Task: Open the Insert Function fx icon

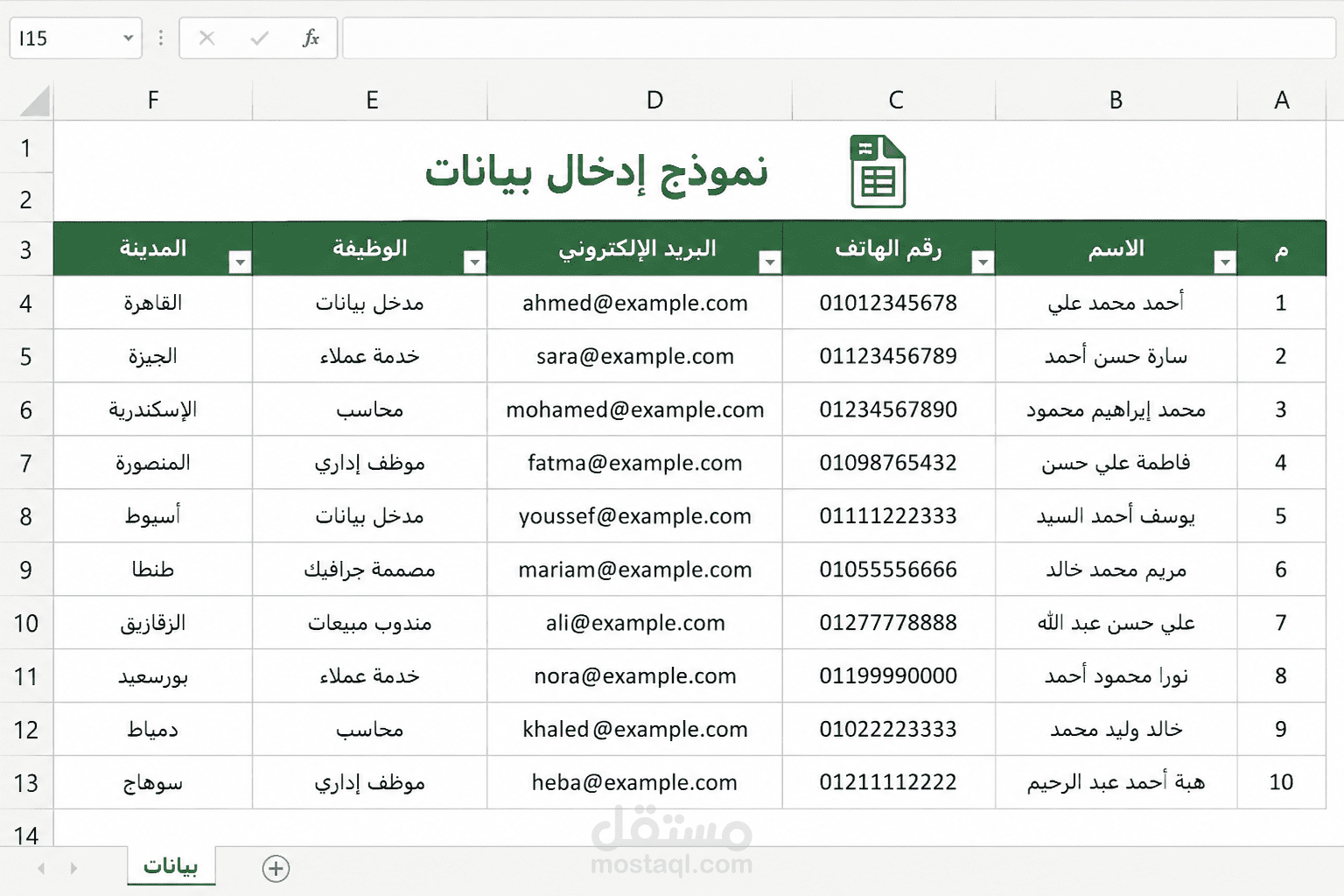Action: pyautogui.click(x=311, y=38)
